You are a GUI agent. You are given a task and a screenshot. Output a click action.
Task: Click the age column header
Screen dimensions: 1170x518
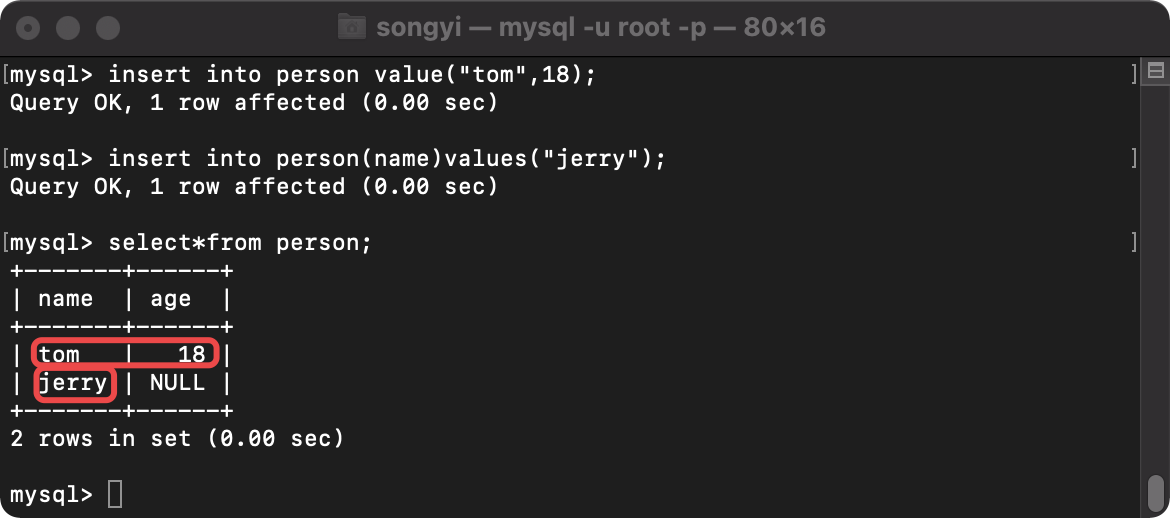click(171, 299)
